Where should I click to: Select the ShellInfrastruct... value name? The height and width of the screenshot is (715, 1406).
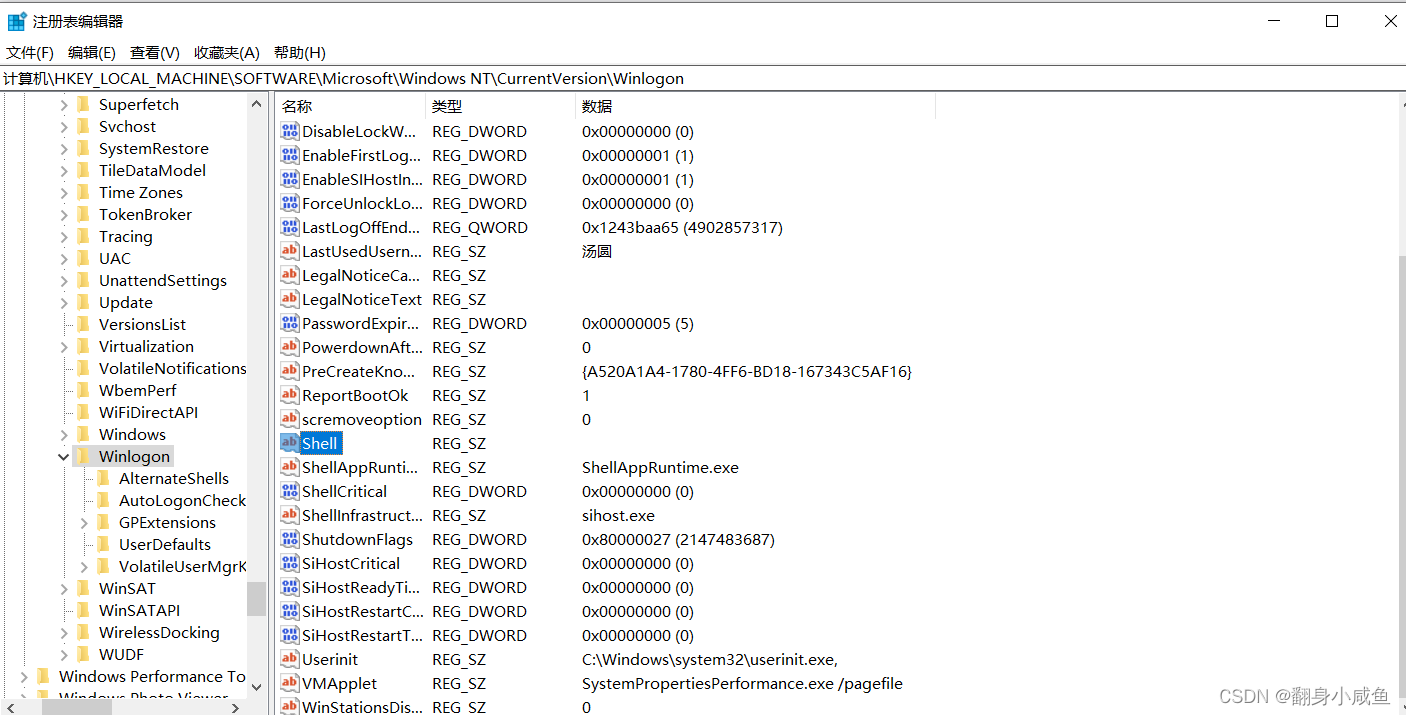362,515
